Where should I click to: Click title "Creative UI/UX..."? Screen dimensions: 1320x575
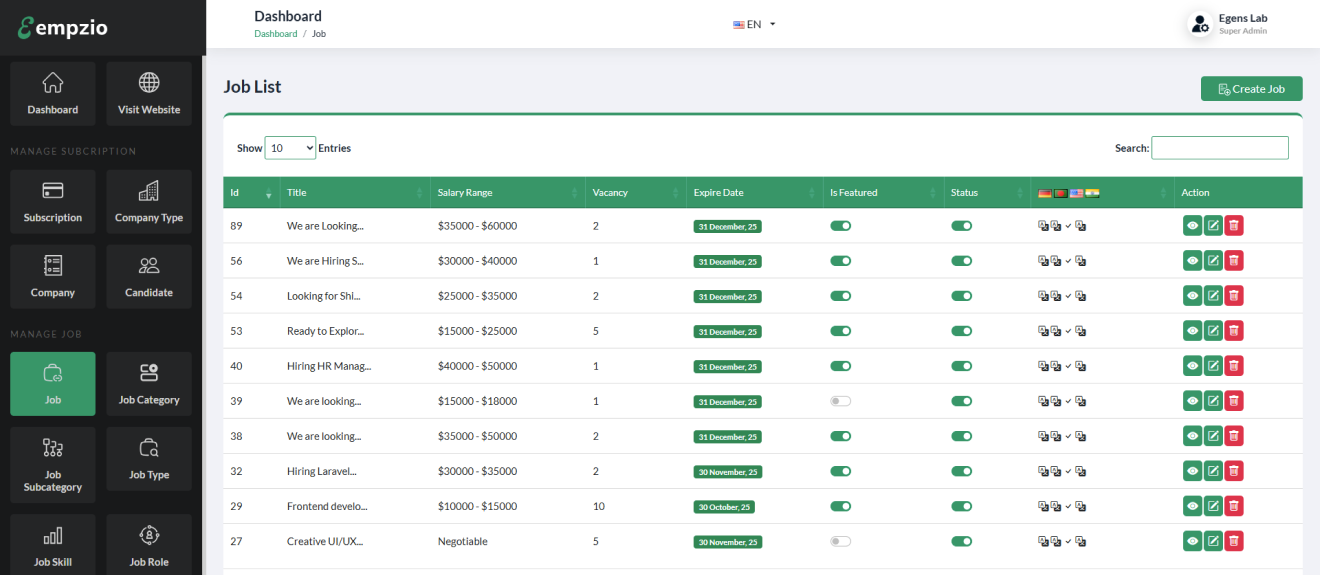tap(325, 541)
